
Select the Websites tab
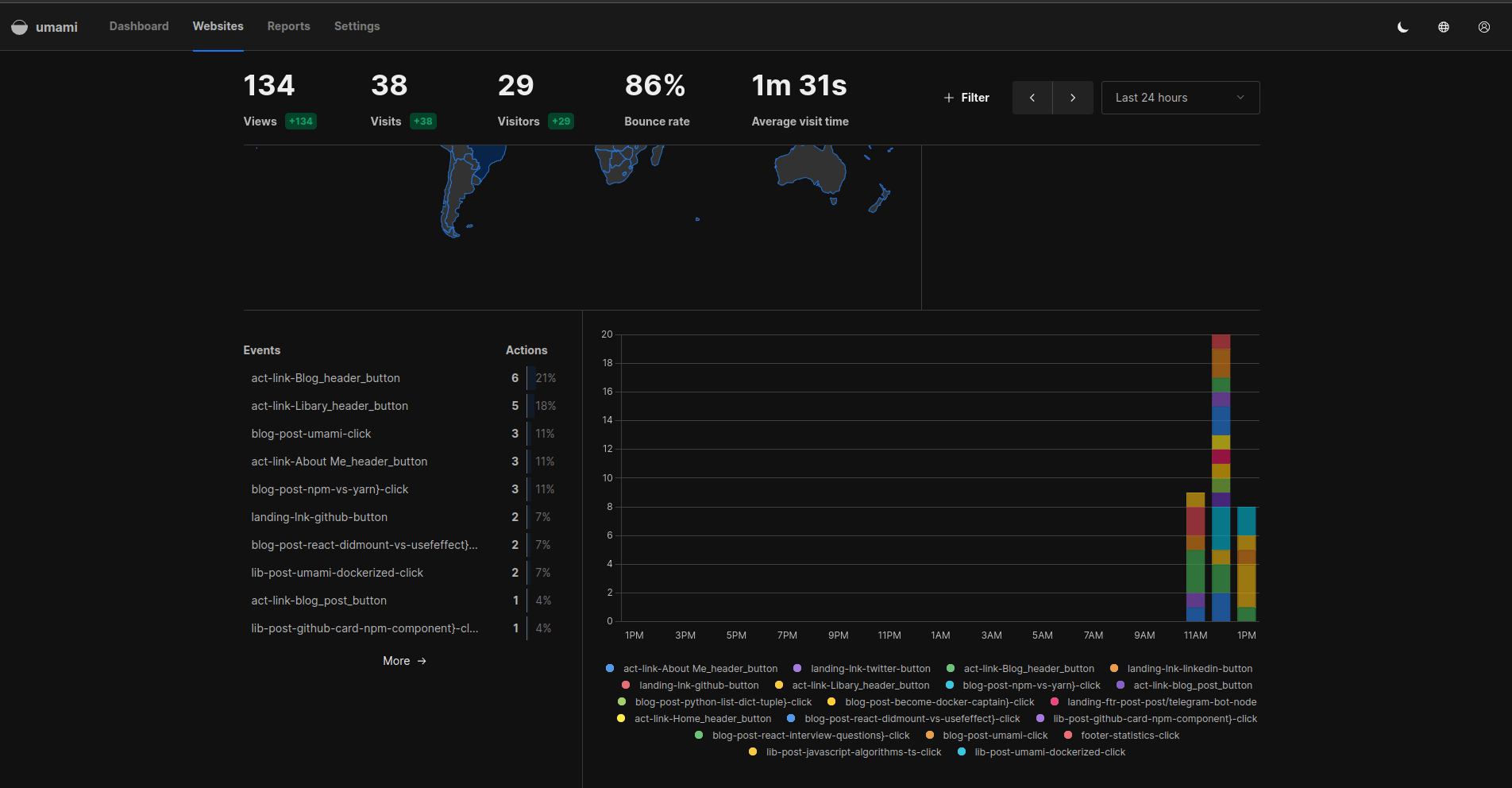(x=218, y=26)
